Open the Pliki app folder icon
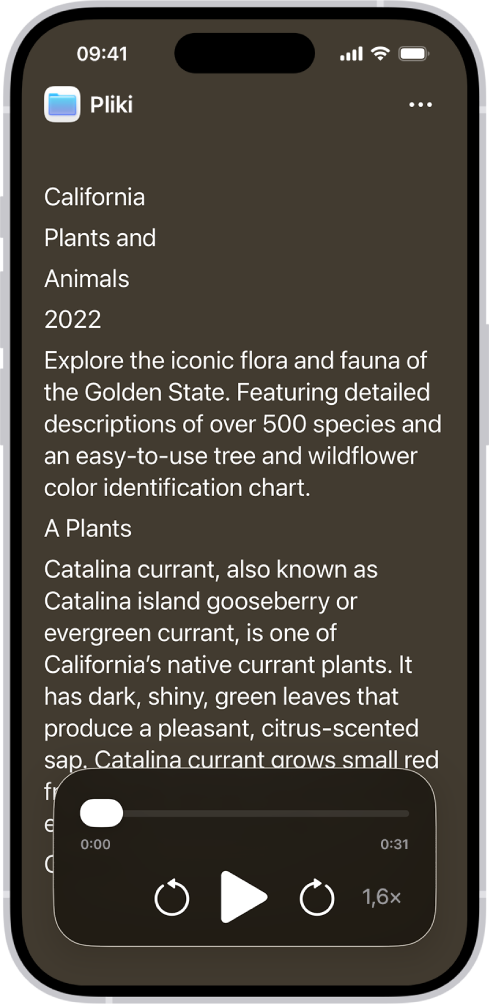Viewport: 489px width, 1008px height. pyautogui.click(x=62, y=104)
